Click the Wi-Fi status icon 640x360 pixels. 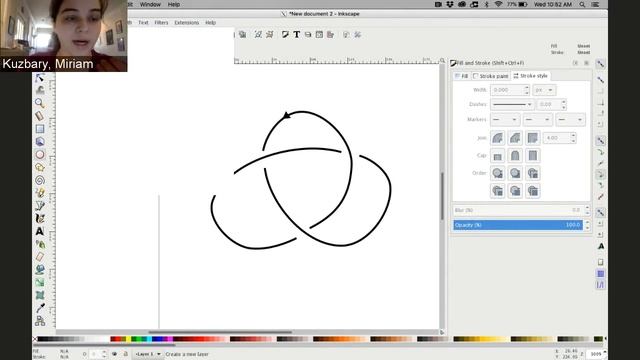point(498,4)
